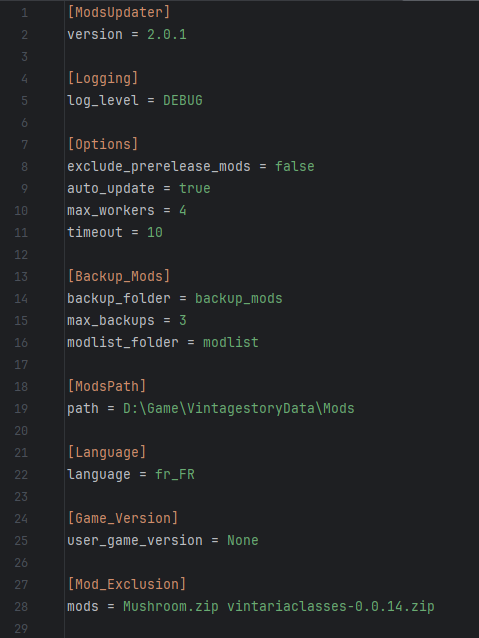Click the D:\Game\VintagestoryData\Mods path
Viewport: 479px width, 638px height.
point(238,408)
